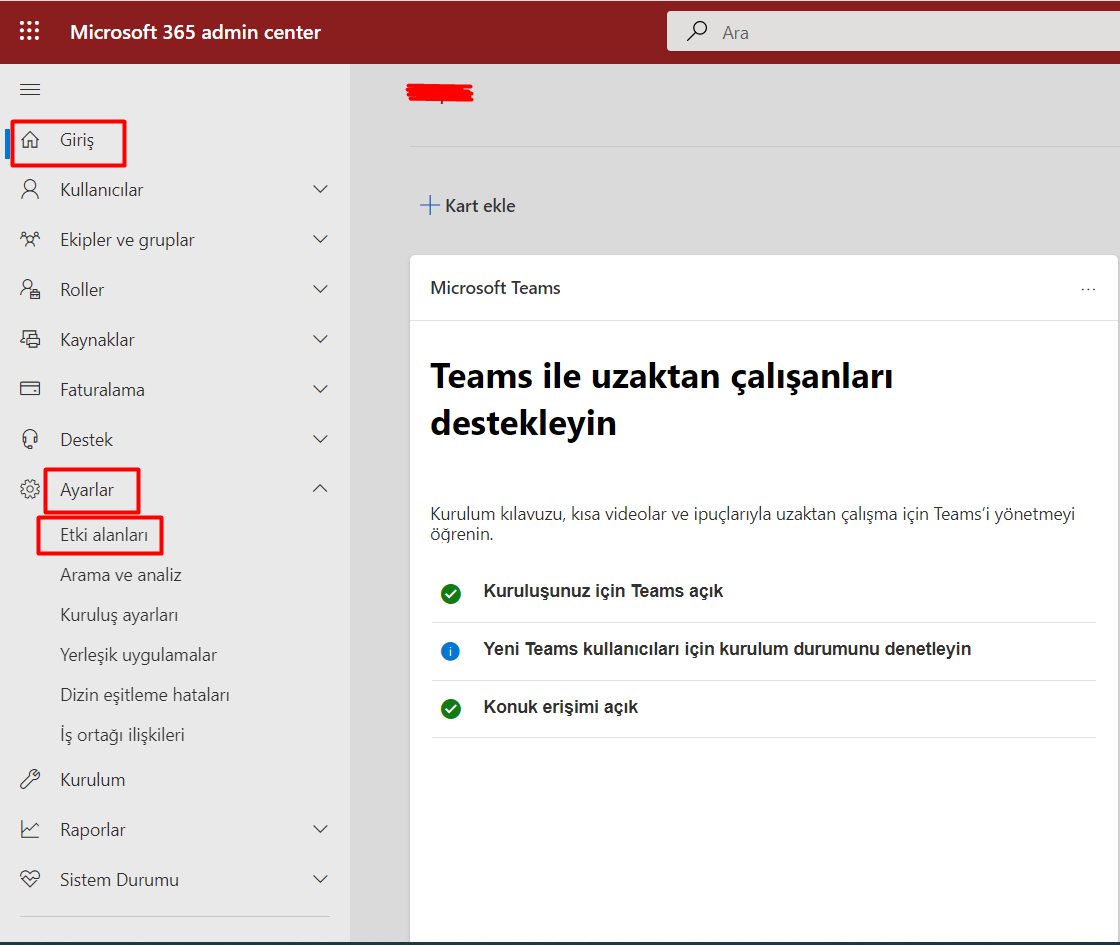Click the Sistem Durumu heart icon
The width and height of the screenshot is (1120, 945).
click(x=30, y=879)
